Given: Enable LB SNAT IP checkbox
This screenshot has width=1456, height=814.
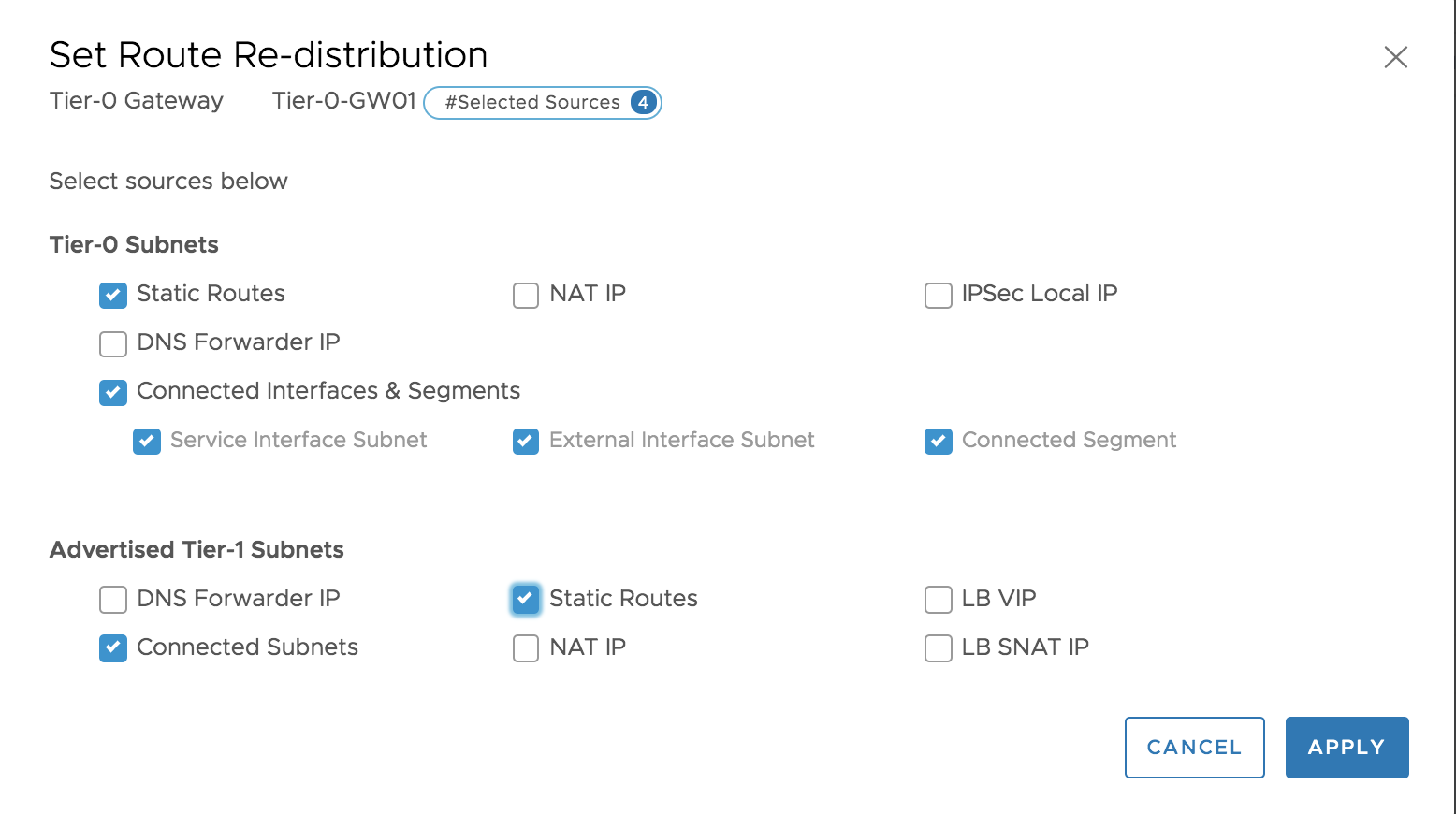Looking at the screenshot, I should pyautogui.click(x=939, y=648).
